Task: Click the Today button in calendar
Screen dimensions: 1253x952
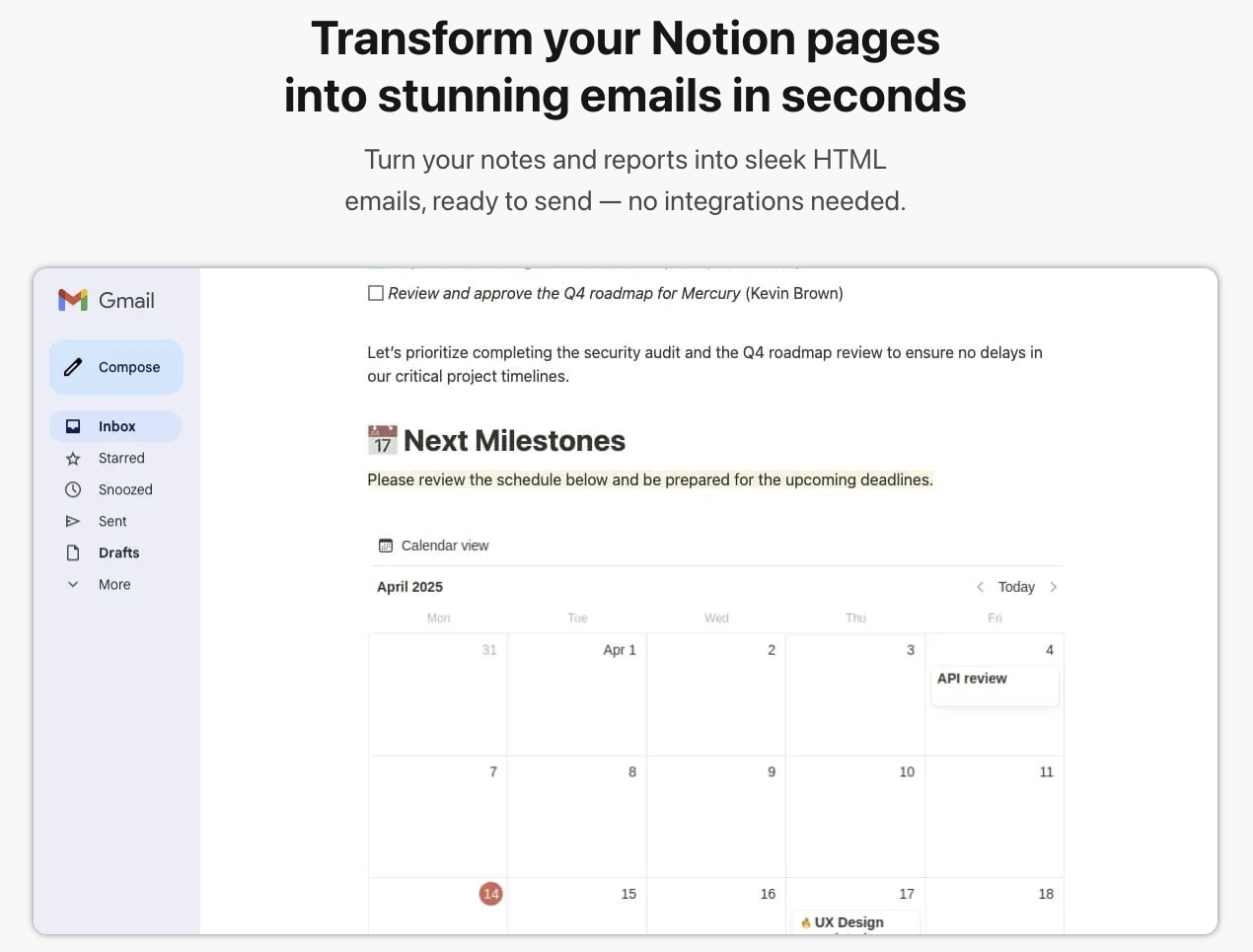Action: pyautogui.click(x=1016, y=587)
